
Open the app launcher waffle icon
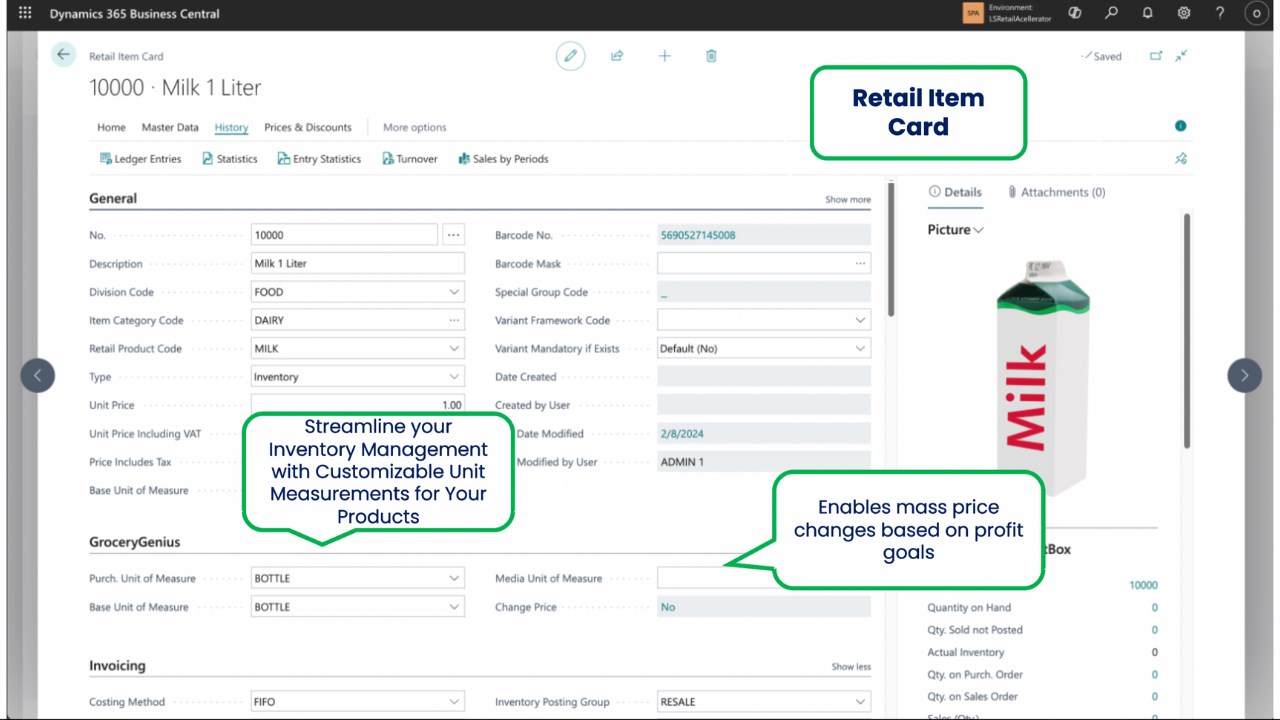point(25,14)
